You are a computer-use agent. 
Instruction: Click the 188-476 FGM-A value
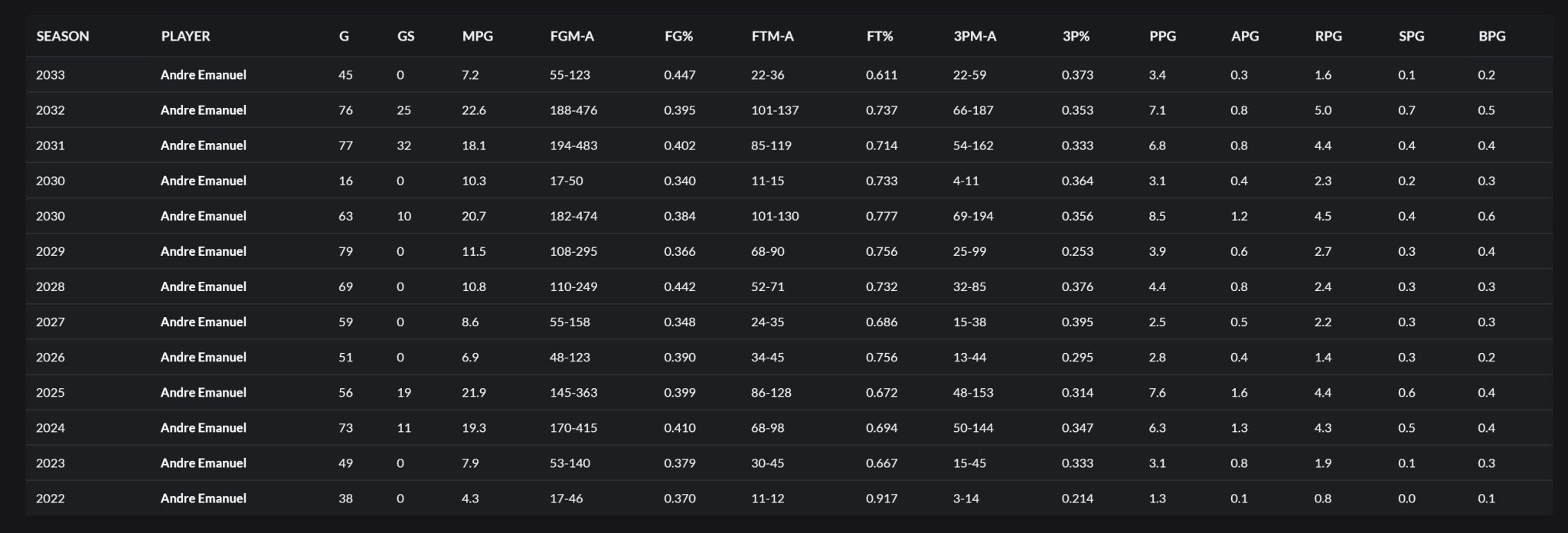click(573, 110)
